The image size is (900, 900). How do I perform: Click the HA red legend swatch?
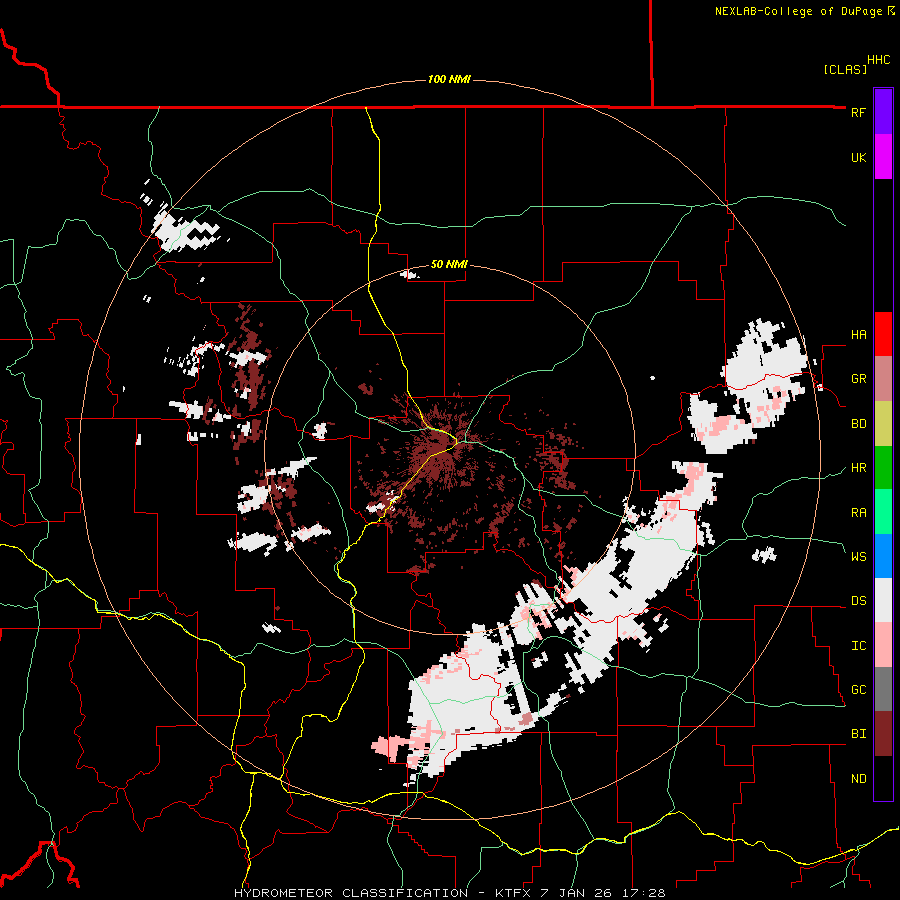coord(883,334)
